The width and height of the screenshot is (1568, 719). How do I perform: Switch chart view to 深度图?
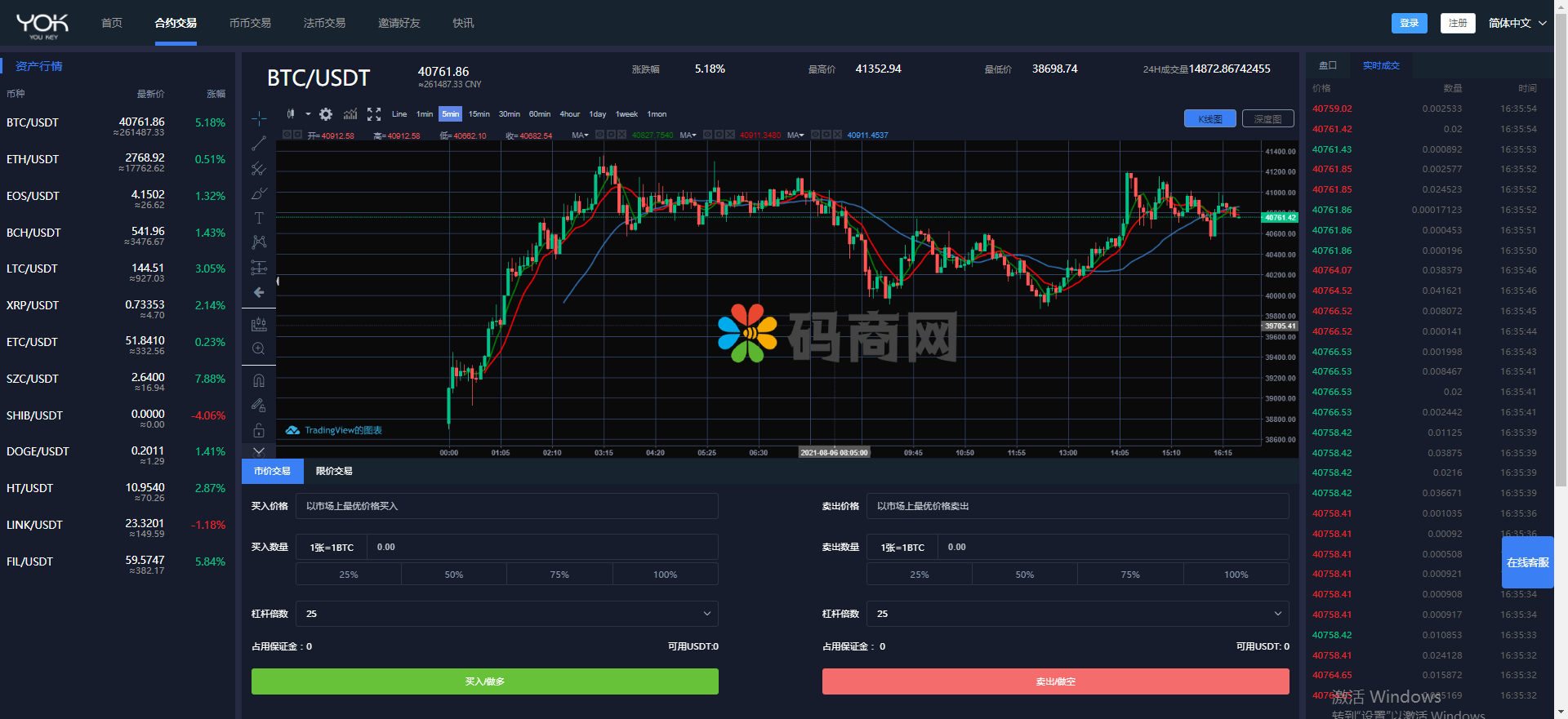point(1267,119)
